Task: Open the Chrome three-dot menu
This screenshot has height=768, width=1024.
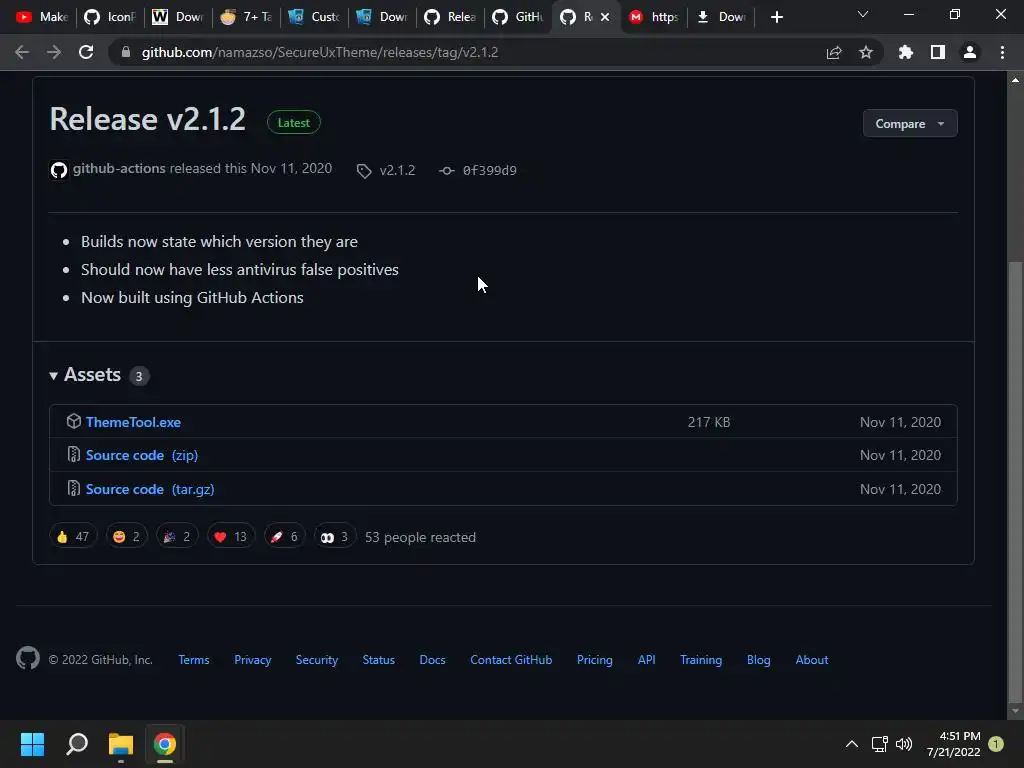Action: pos(1002,52)
